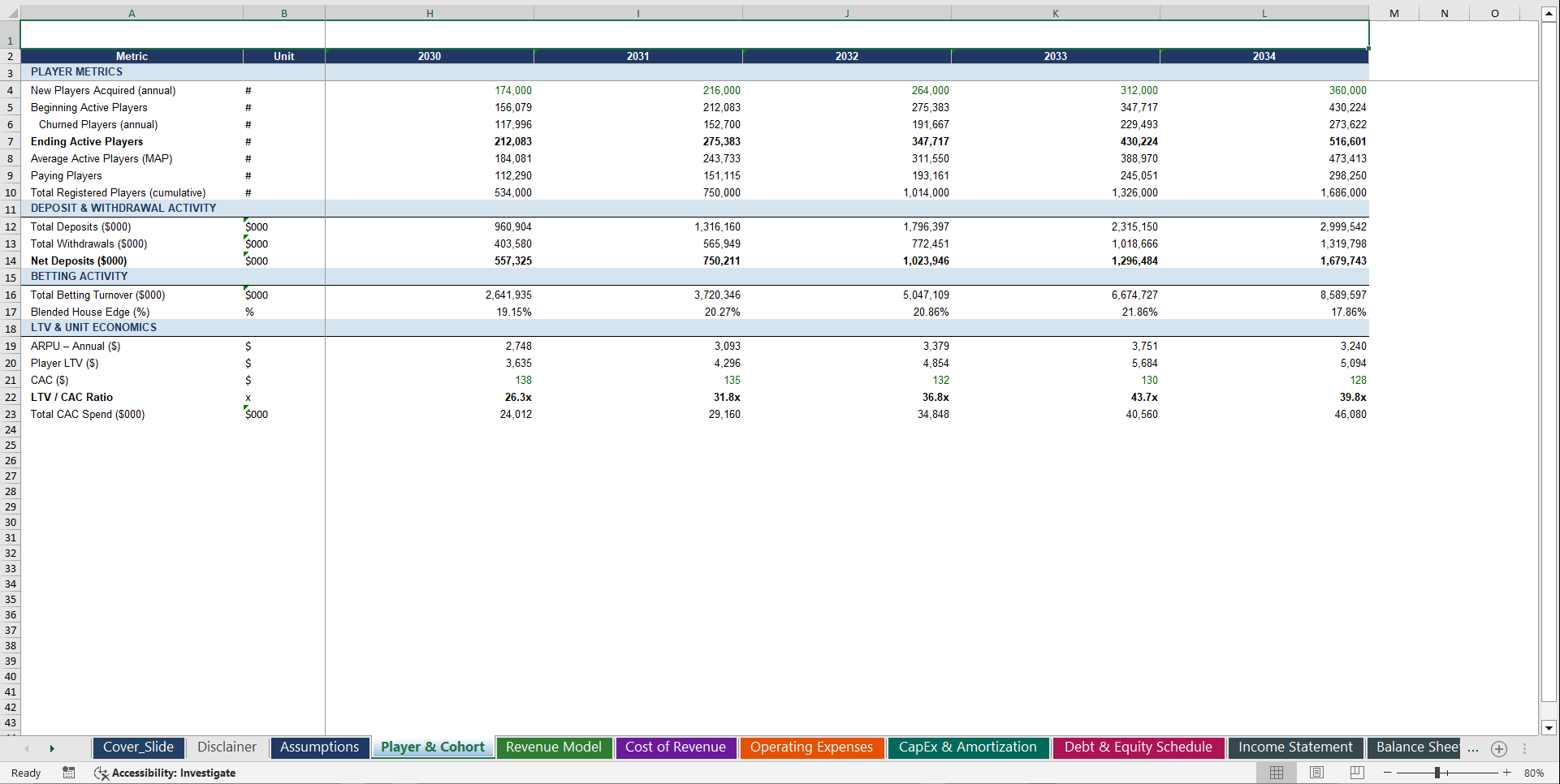Click the macro recording icon beside Ready

pyautogui.click(x=69, y=773)
